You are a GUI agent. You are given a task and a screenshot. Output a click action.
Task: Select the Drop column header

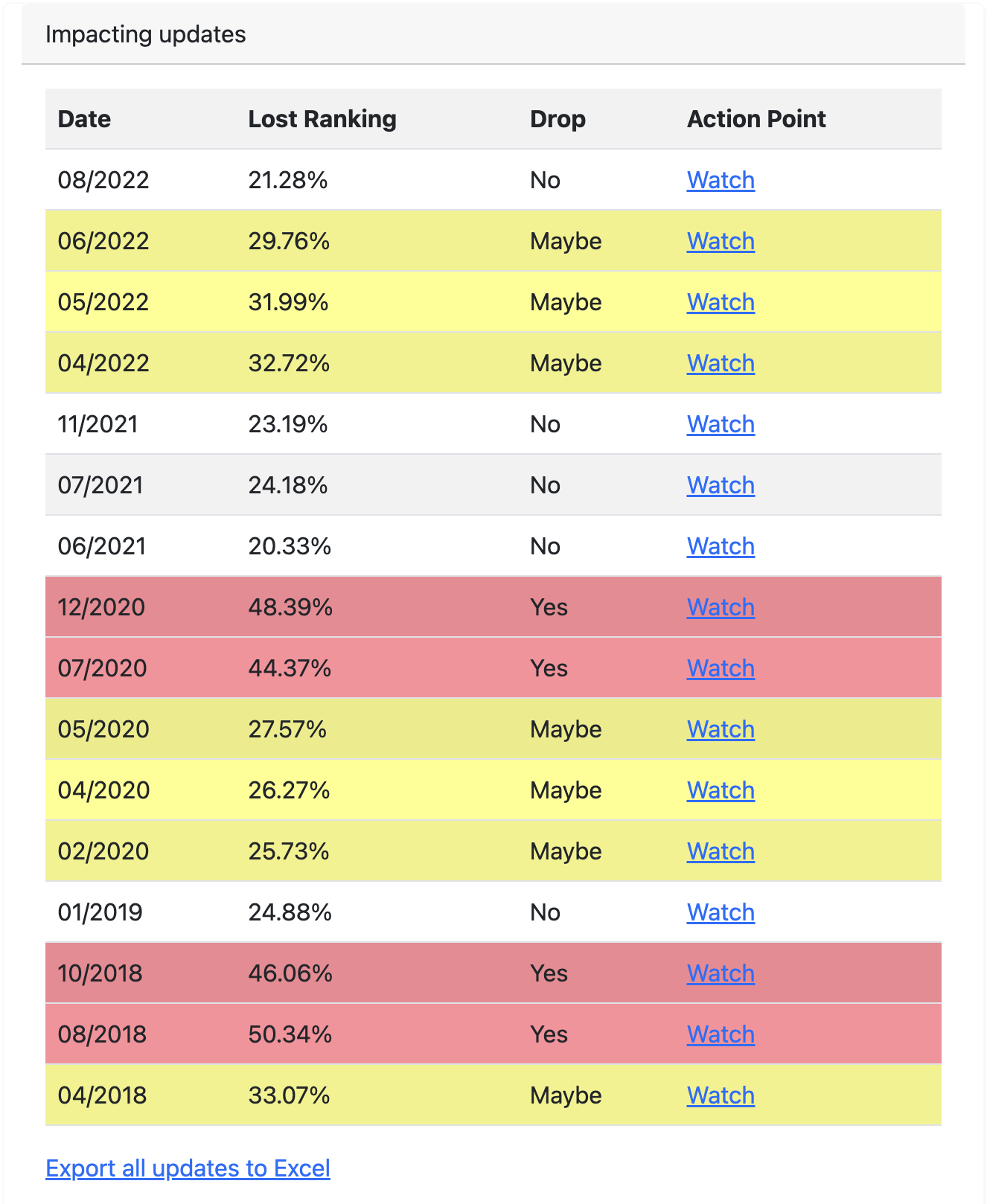coord(558,119)
